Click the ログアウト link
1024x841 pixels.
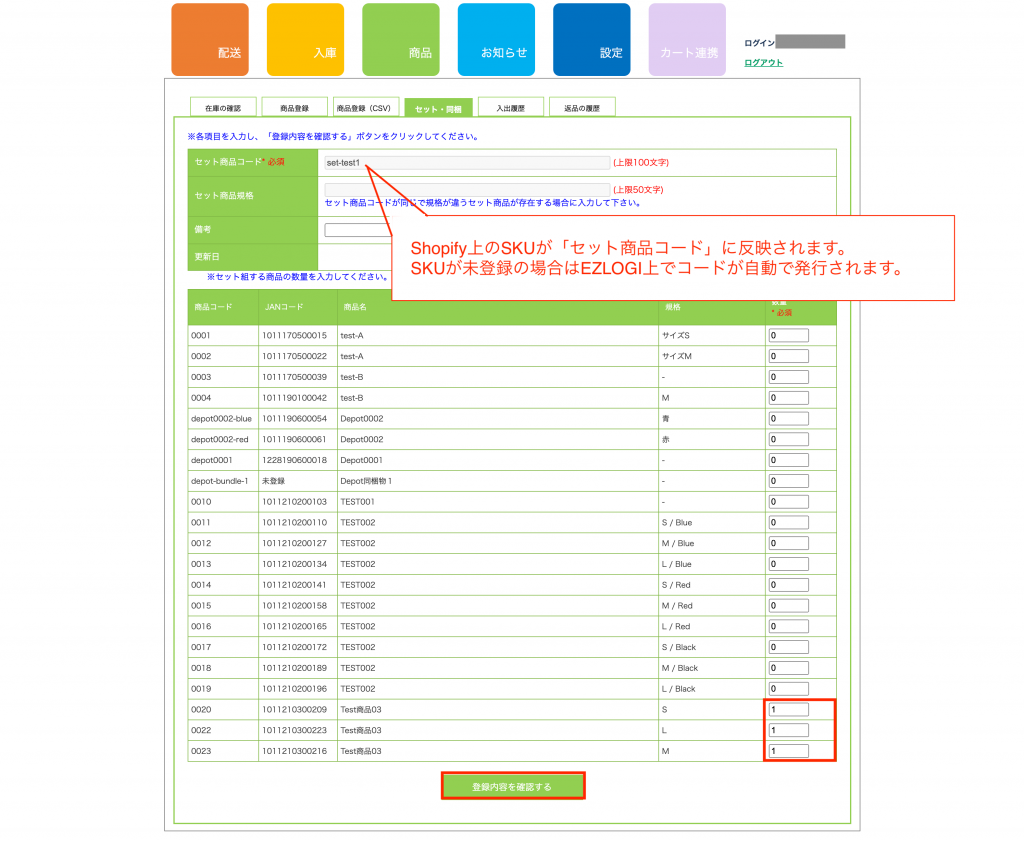(x=763, y=63)
